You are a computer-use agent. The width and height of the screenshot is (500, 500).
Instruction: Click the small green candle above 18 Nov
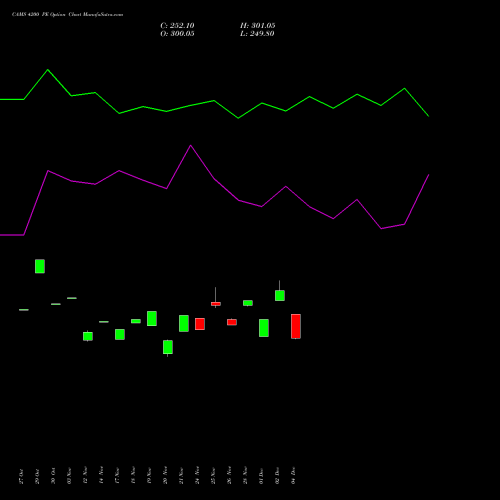[136, 321]
